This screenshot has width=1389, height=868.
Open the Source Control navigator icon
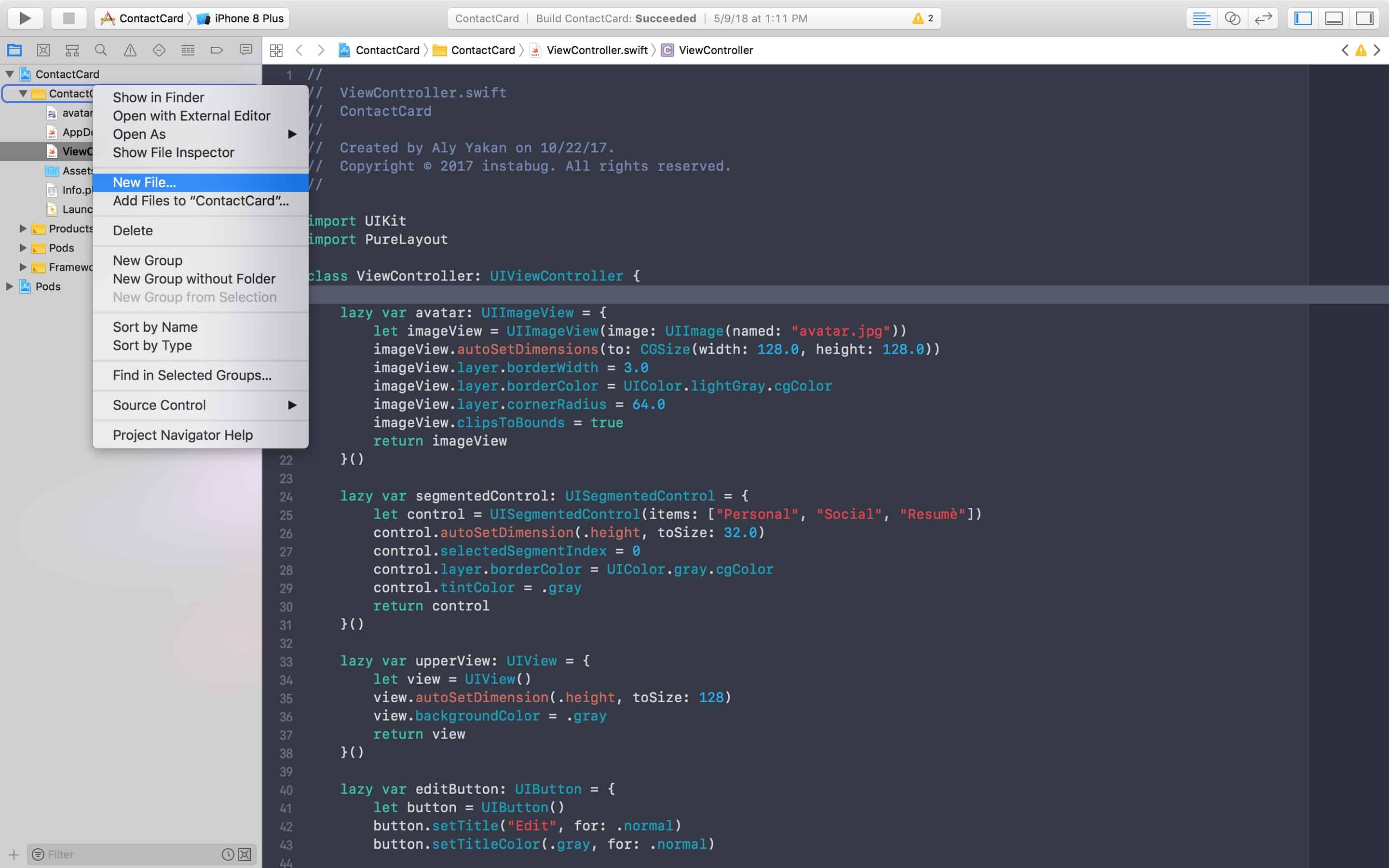(43, 50)
